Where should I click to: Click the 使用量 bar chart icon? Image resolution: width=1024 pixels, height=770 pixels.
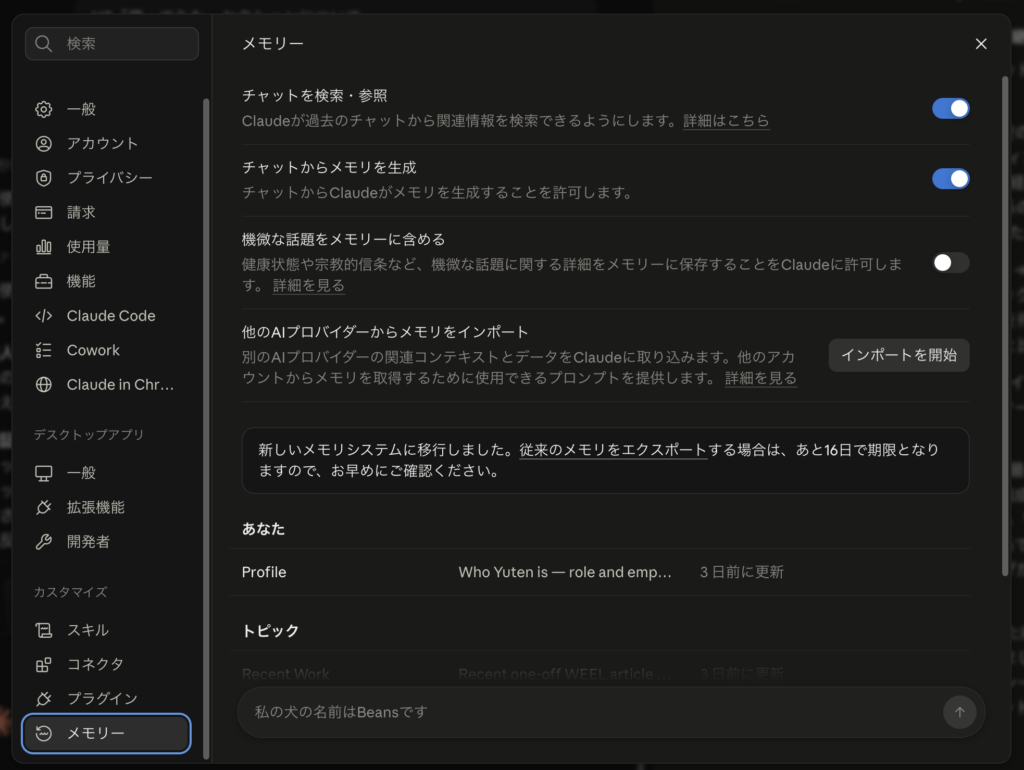coord(44,247)
